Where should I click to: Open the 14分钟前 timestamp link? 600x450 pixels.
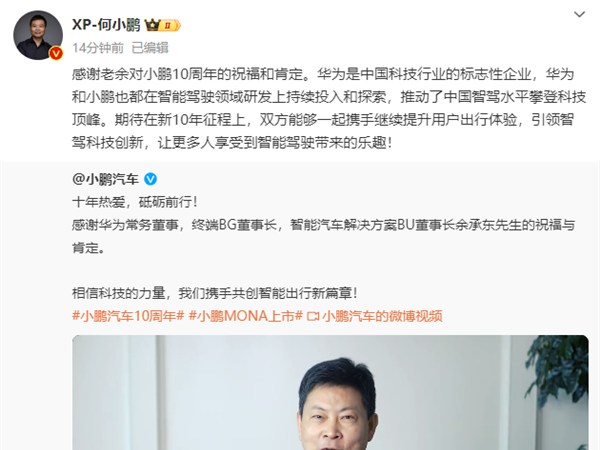point(98,48)
